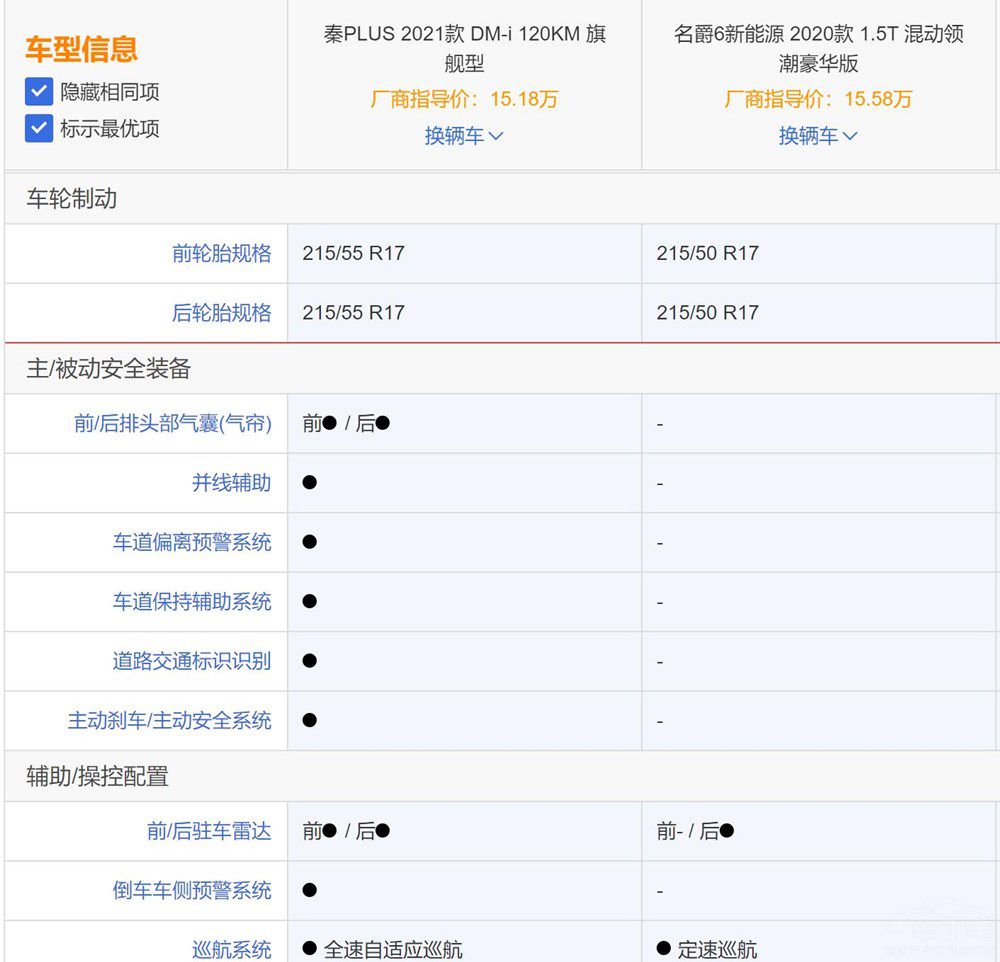
Task: Select the 并线辅助 parameter link
Action: click(x=231, y=483)
